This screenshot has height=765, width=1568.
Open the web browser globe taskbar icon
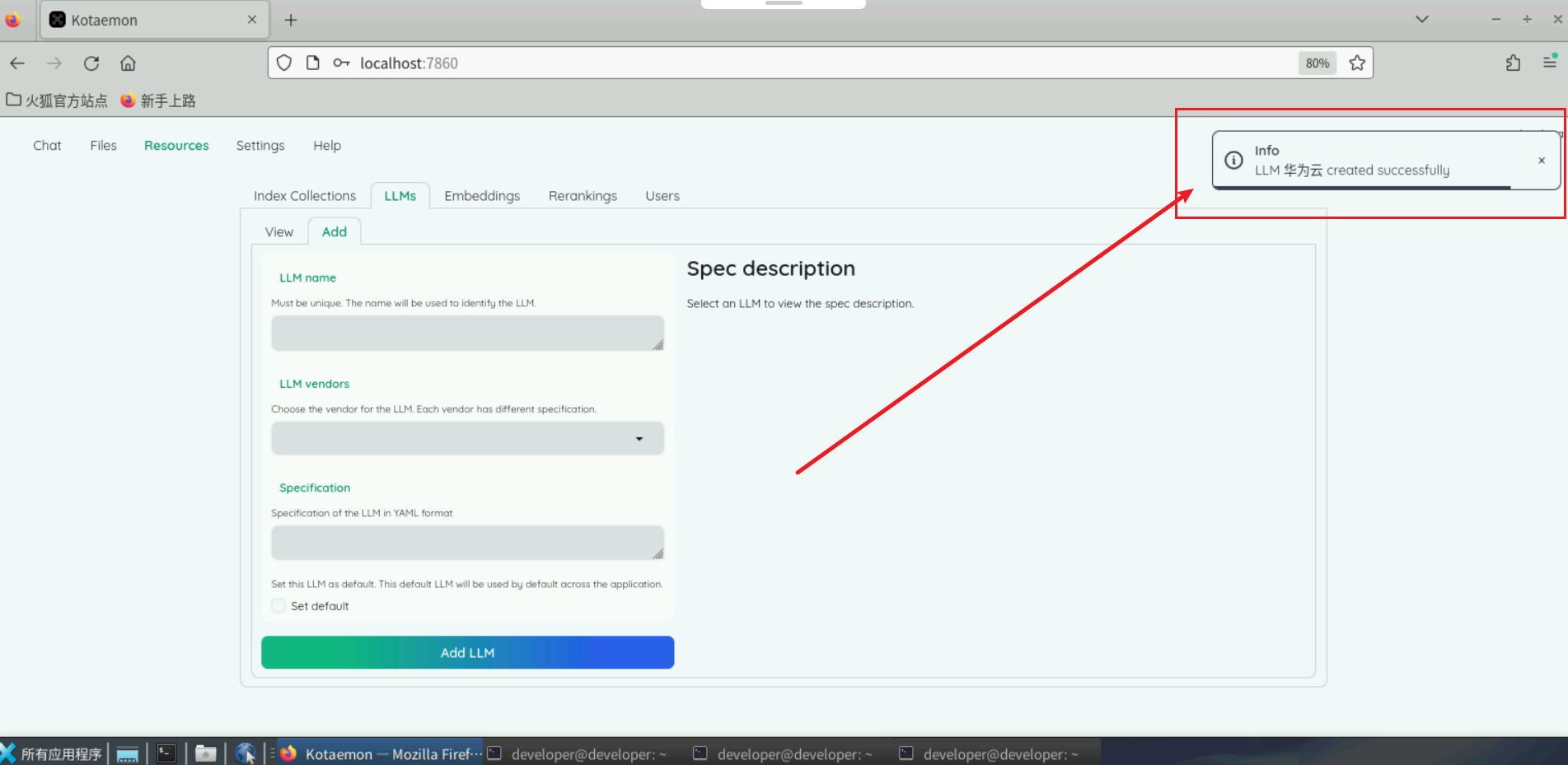[x=246, y=753]
